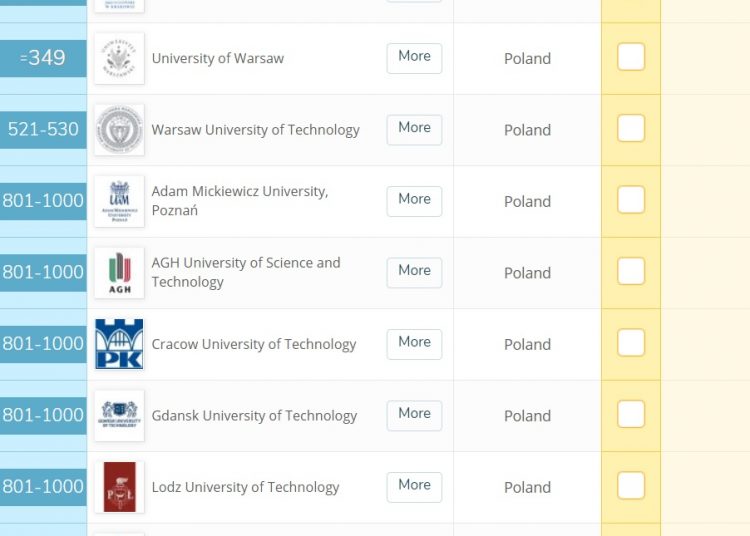Expand More for Warsaw University of Technology
The height and width of the screenshot is (536, 750).
tap(414, 128)
